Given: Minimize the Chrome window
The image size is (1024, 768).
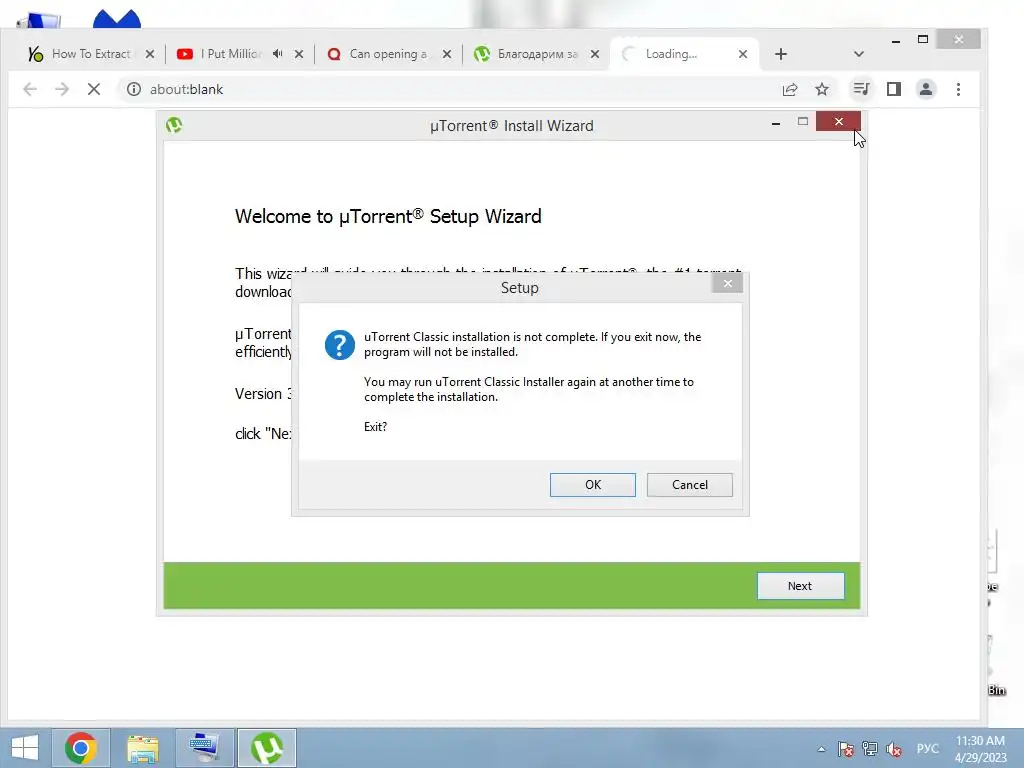Looking at the screenshot, I should point(896,40).
